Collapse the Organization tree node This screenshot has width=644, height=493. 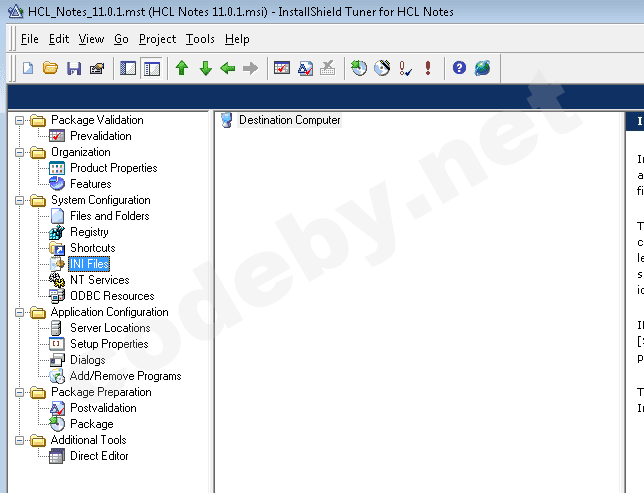tap(19, 152)
